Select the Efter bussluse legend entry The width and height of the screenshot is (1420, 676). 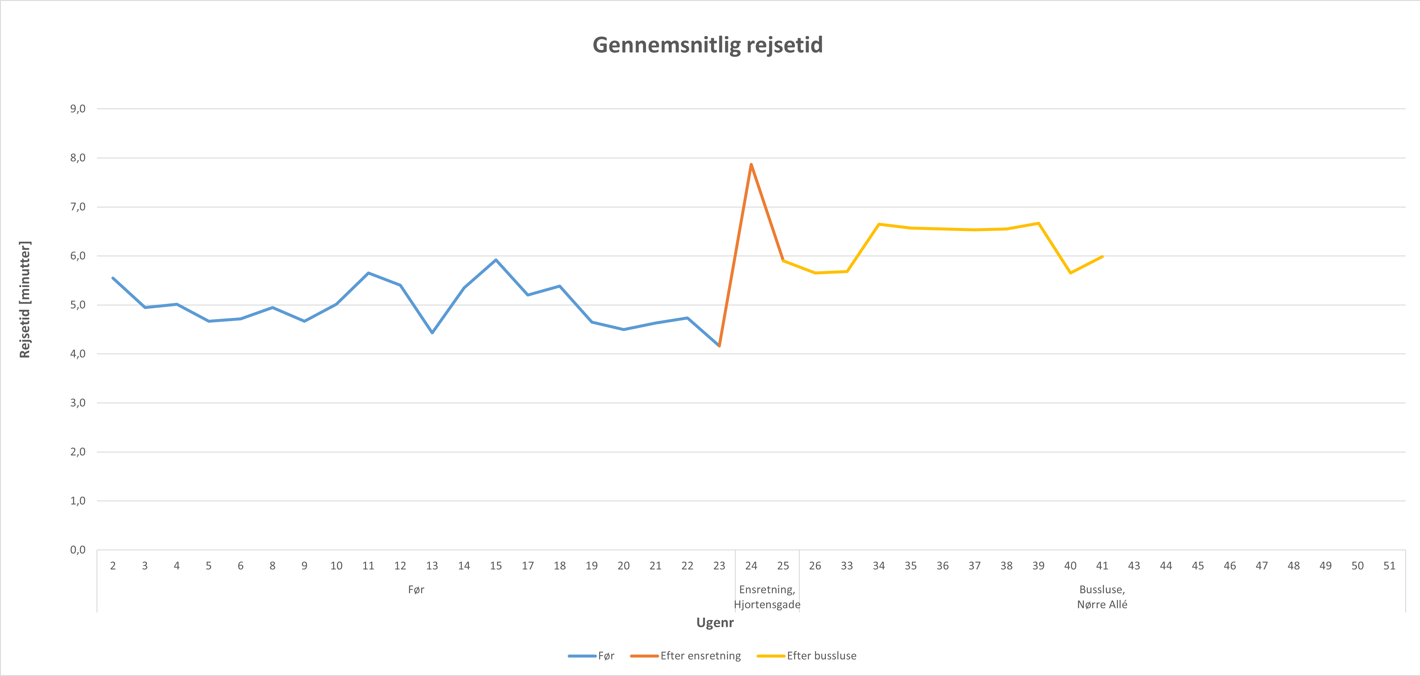821,656
